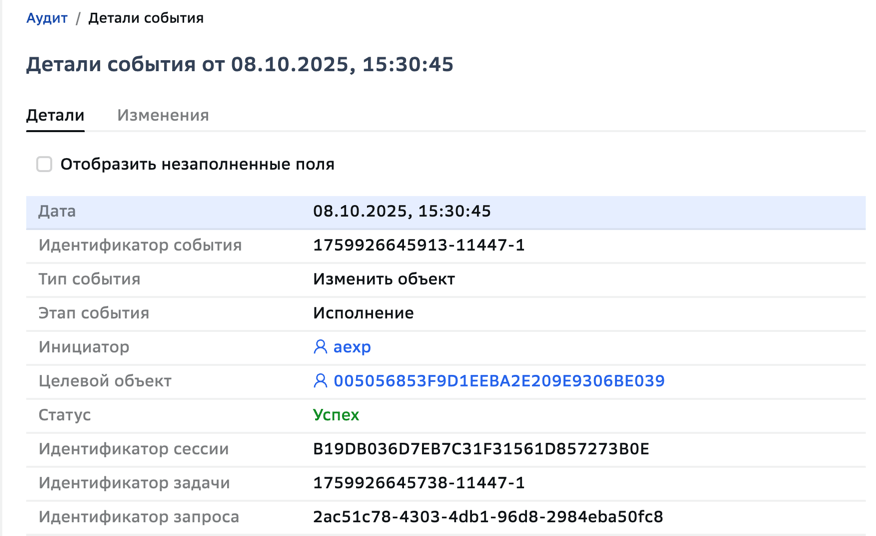Click the value Изменить объект
This screenshot has width=876, height=536.
pyautogui.click(x=384, y=279)
